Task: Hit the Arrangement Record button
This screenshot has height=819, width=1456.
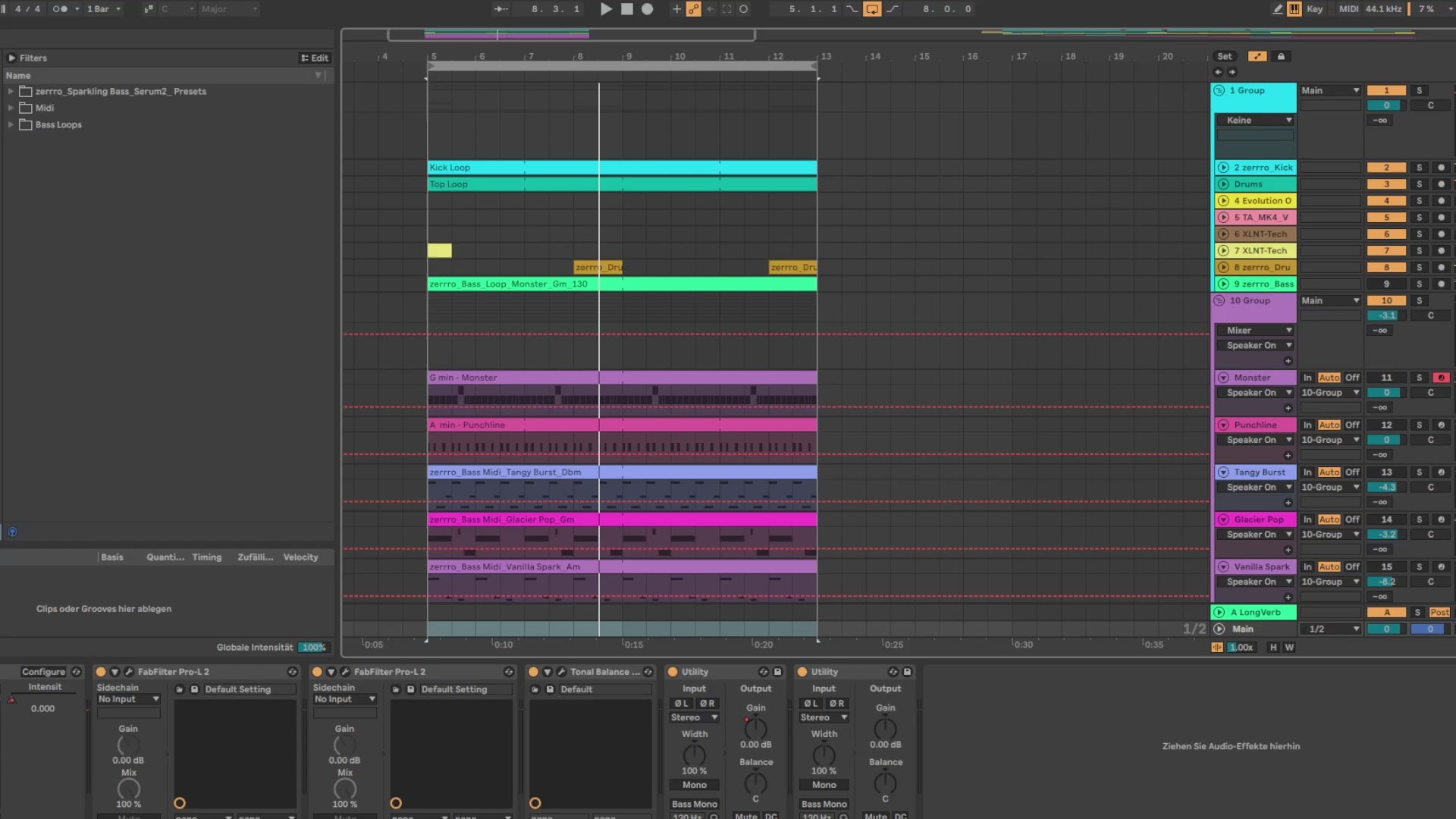Action: tap(647, 9)
